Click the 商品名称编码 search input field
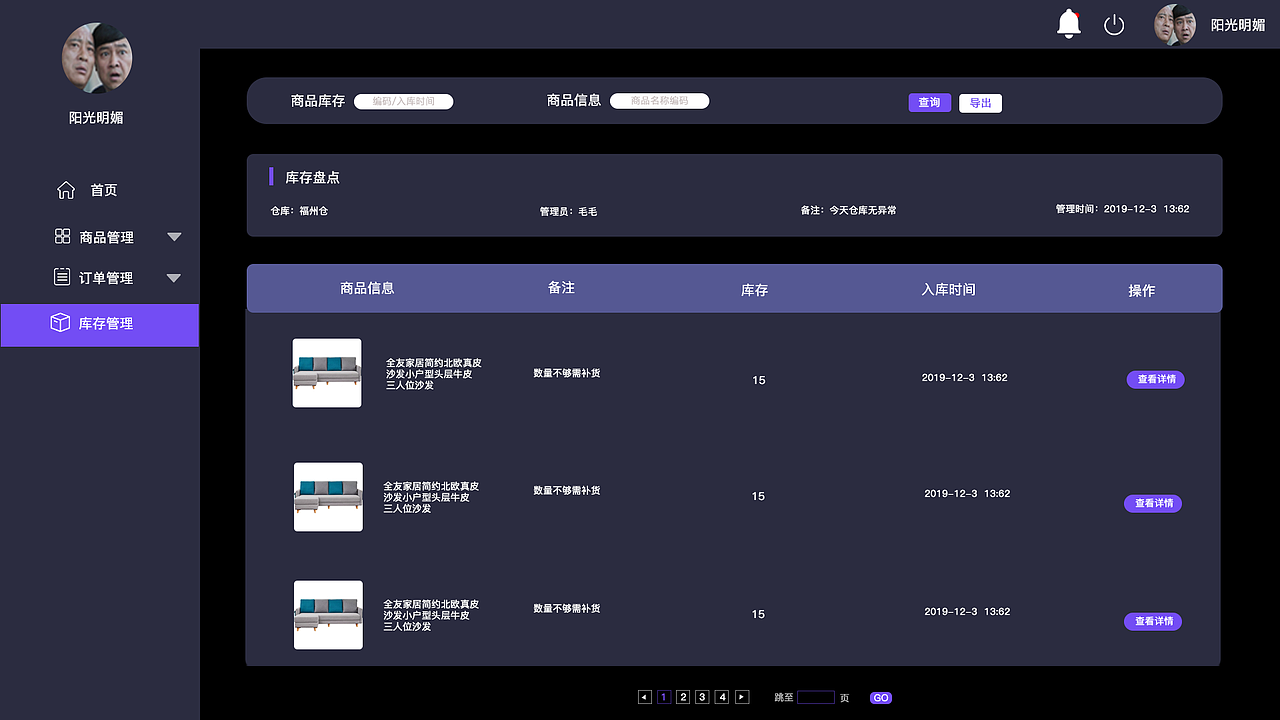The image size is (1280, 720). (x=659, y=100)
